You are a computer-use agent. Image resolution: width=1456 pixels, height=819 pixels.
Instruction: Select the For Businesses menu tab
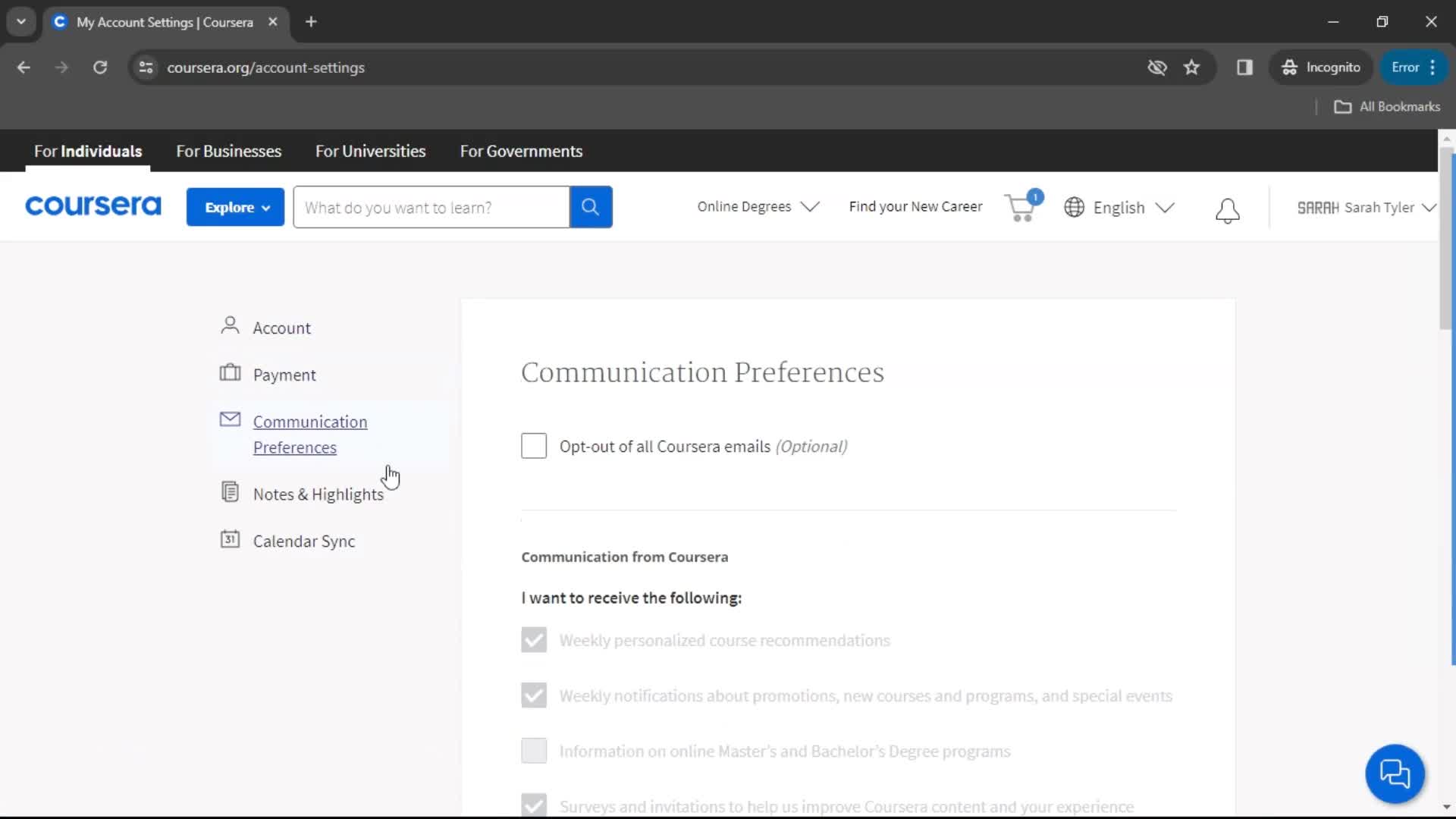229,151
